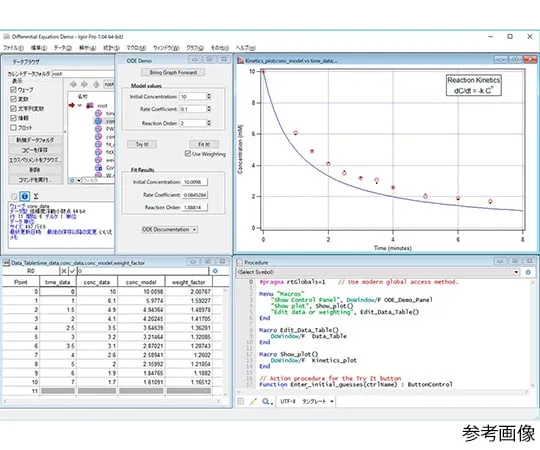Screen dimensions: 540x450
Task: Click the Data_Table window title icon
Action: point(6,263)
